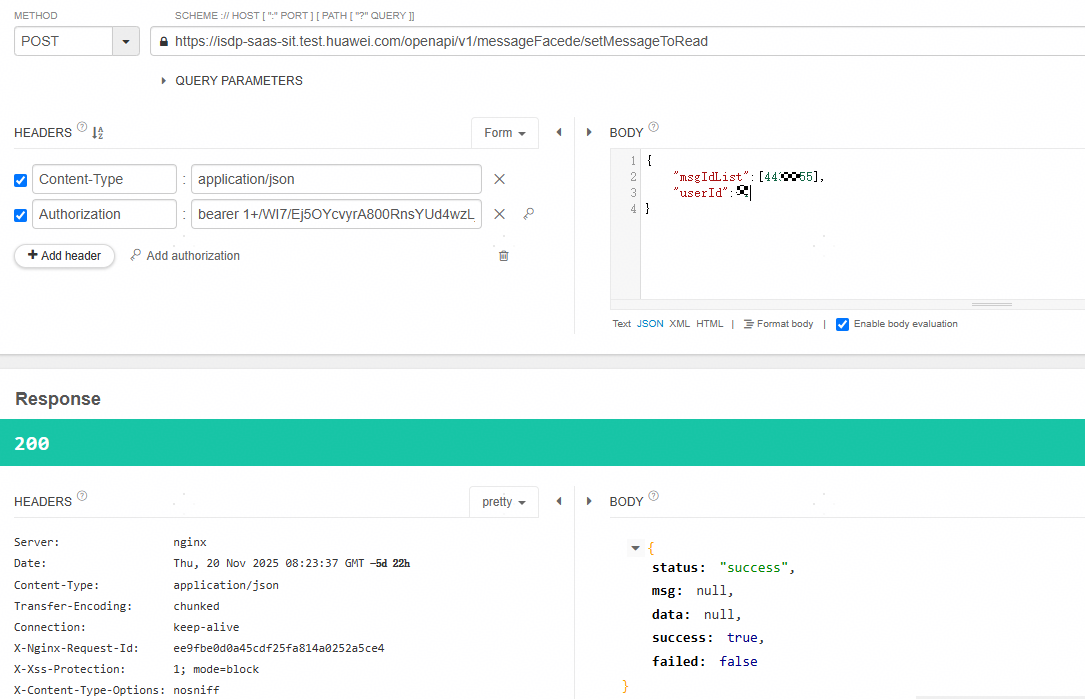Select response Content-Type application/json value
1085x699 pixels.
226,585
